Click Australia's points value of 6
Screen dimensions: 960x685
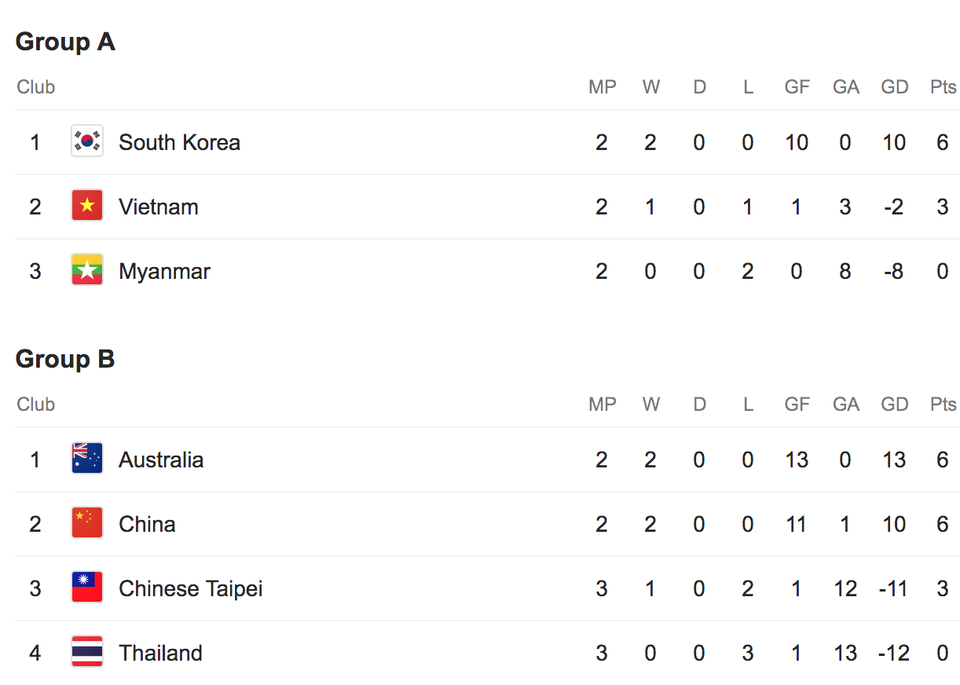click(x=943, y=460)
